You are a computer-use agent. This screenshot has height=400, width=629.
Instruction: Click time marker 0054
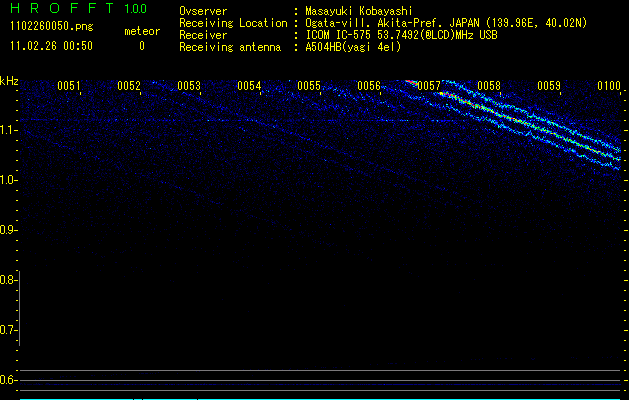coord(249,86)
